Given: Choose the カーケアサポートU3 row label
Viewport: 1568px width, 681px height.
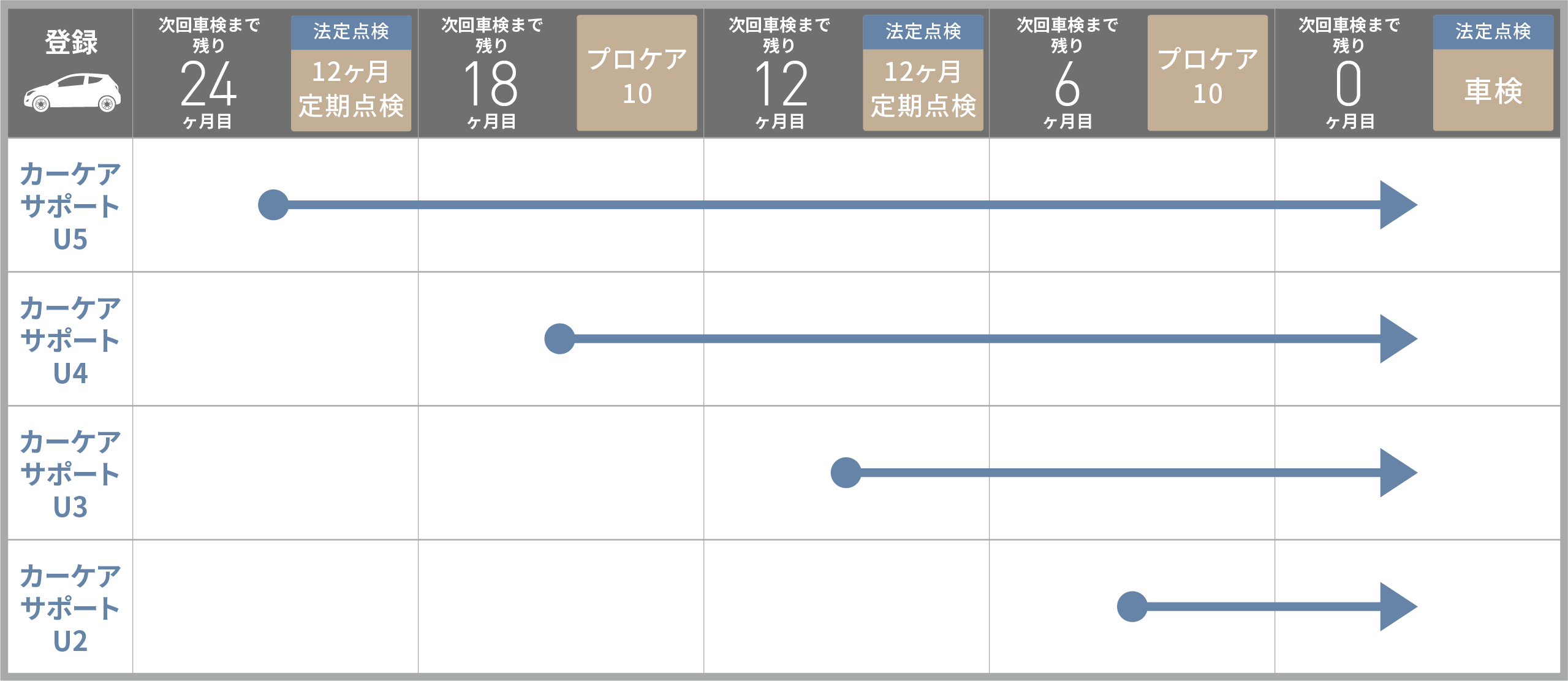Looking at the screenshot, I should pyautogui.click(x=70, y=474).
